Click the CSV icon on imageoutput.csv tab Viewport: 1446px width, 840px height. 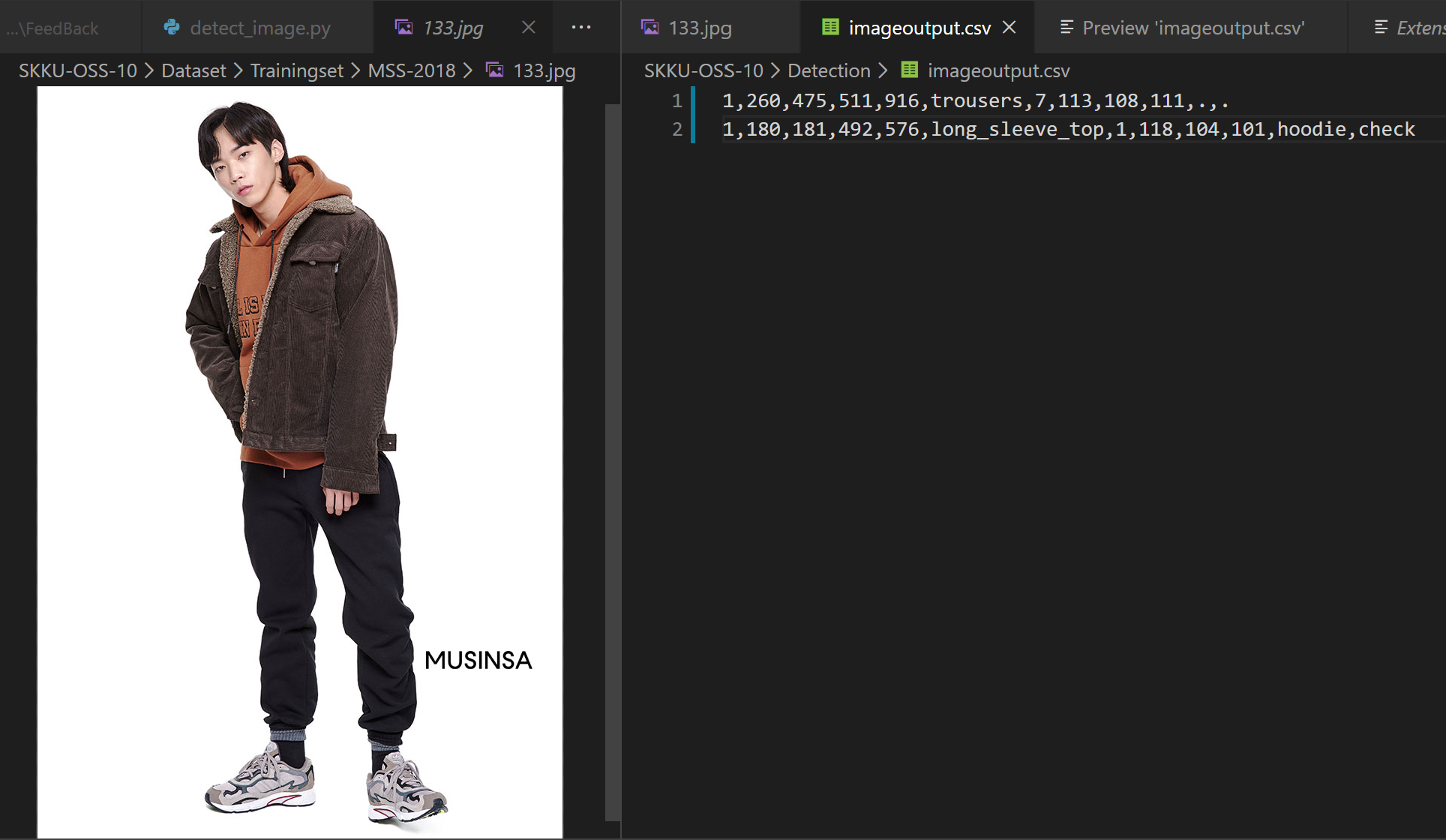click(830, 28)
